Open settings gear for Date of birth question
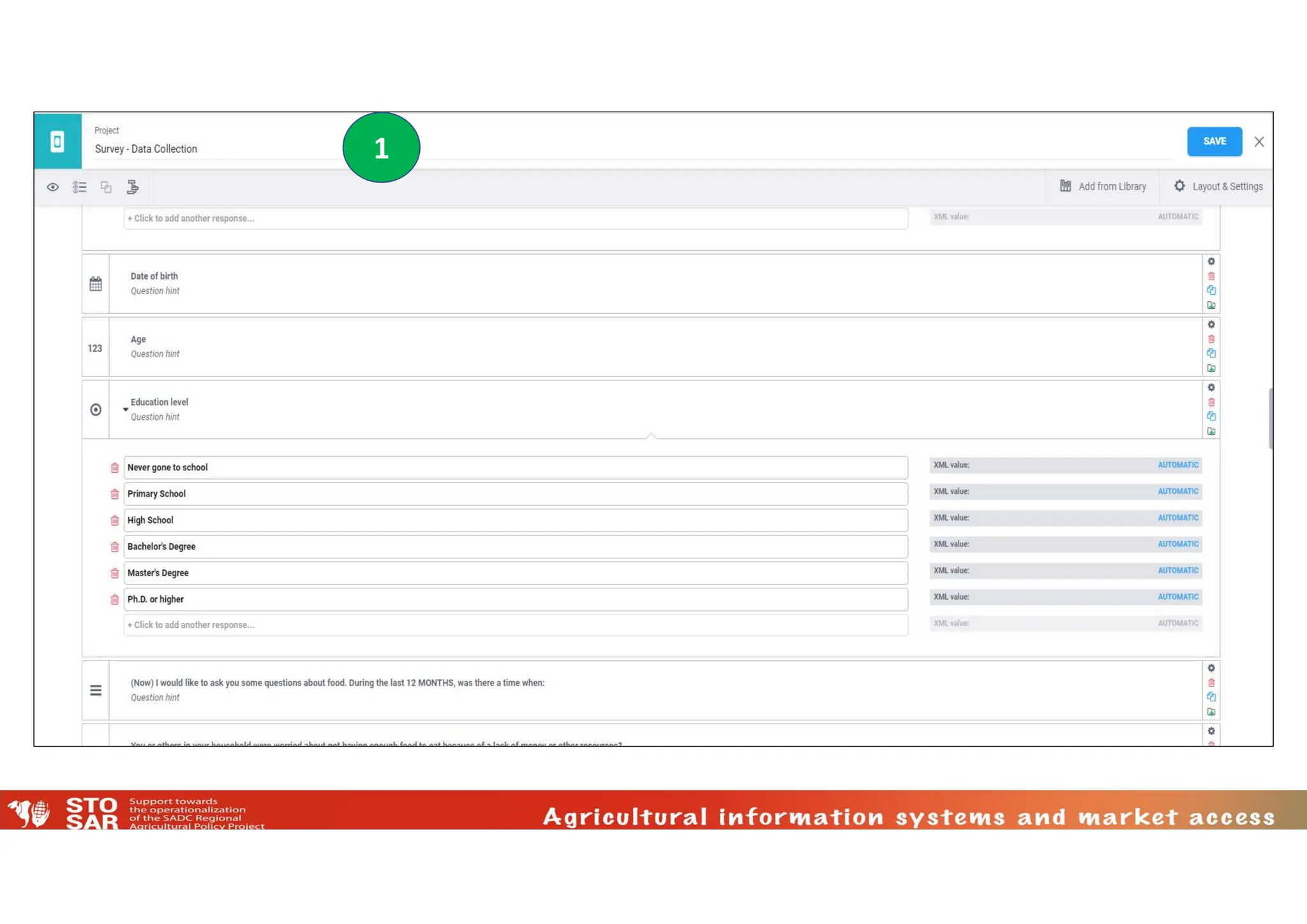Screen dimensions: 1307x924 tap(1211, 262)
